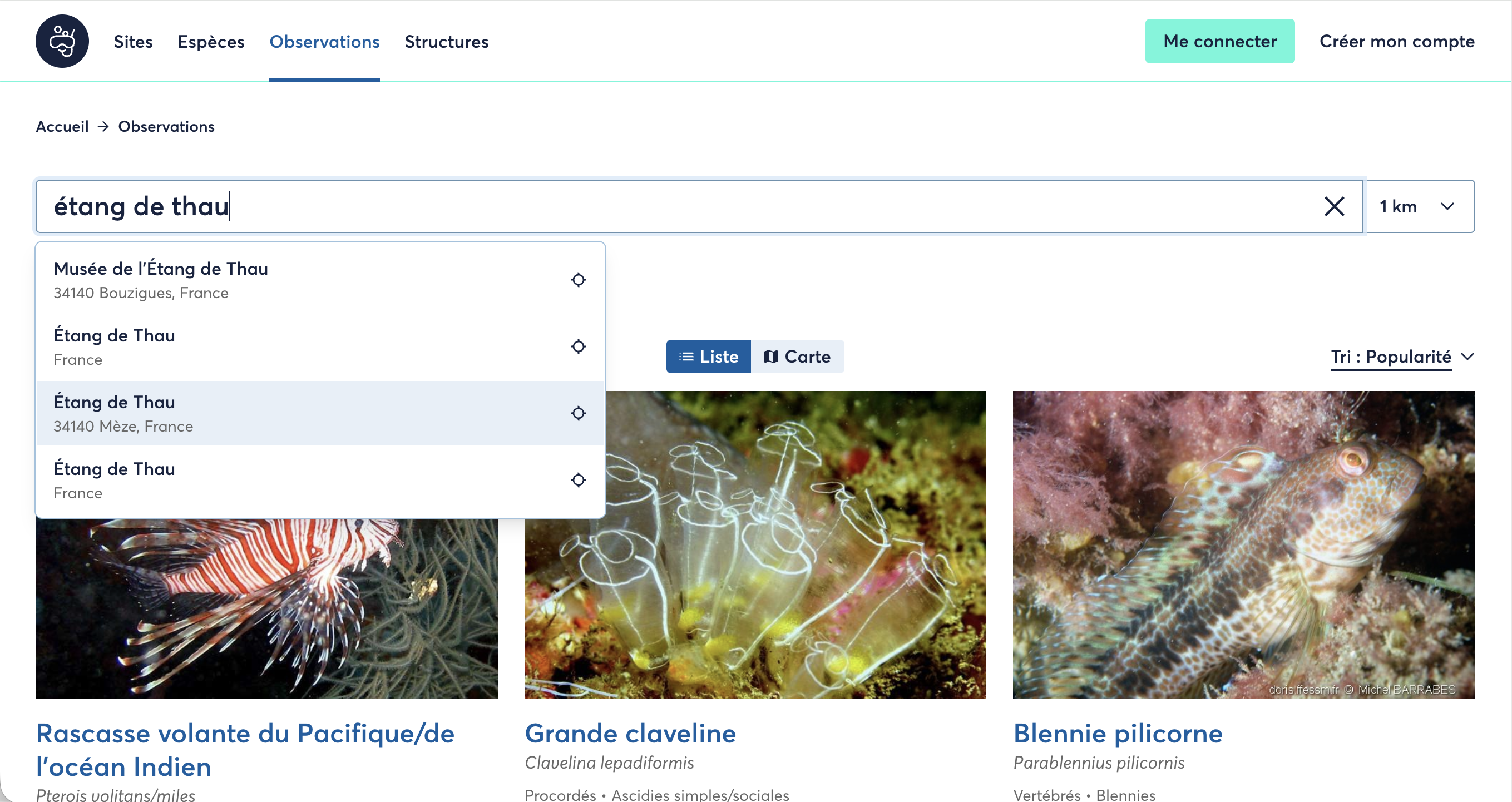Click the breadcrumb arrow icon
Viewport: 1512px width, 802px height.
[x=103, y=127]
